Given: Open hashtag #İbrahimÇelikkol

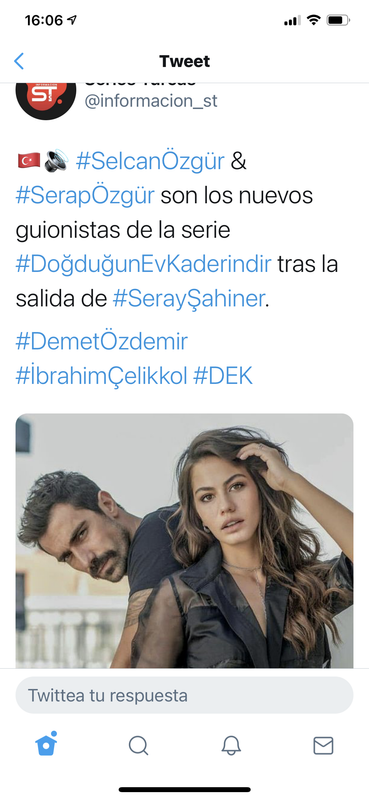Looking at the screenshot, I should tap(102, 377).
